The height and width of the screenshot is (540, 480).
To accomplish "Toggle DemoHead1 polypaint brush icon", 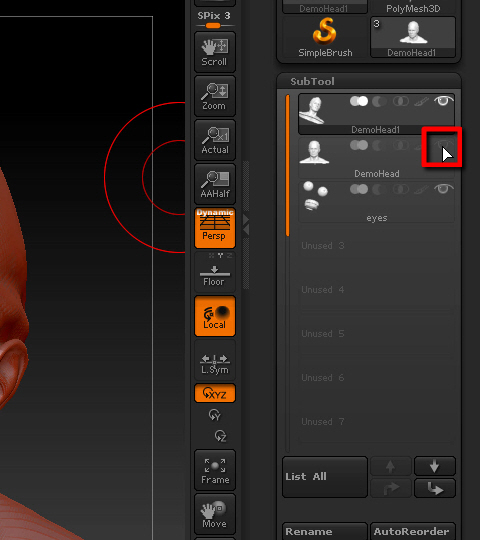I will (421, 101).
